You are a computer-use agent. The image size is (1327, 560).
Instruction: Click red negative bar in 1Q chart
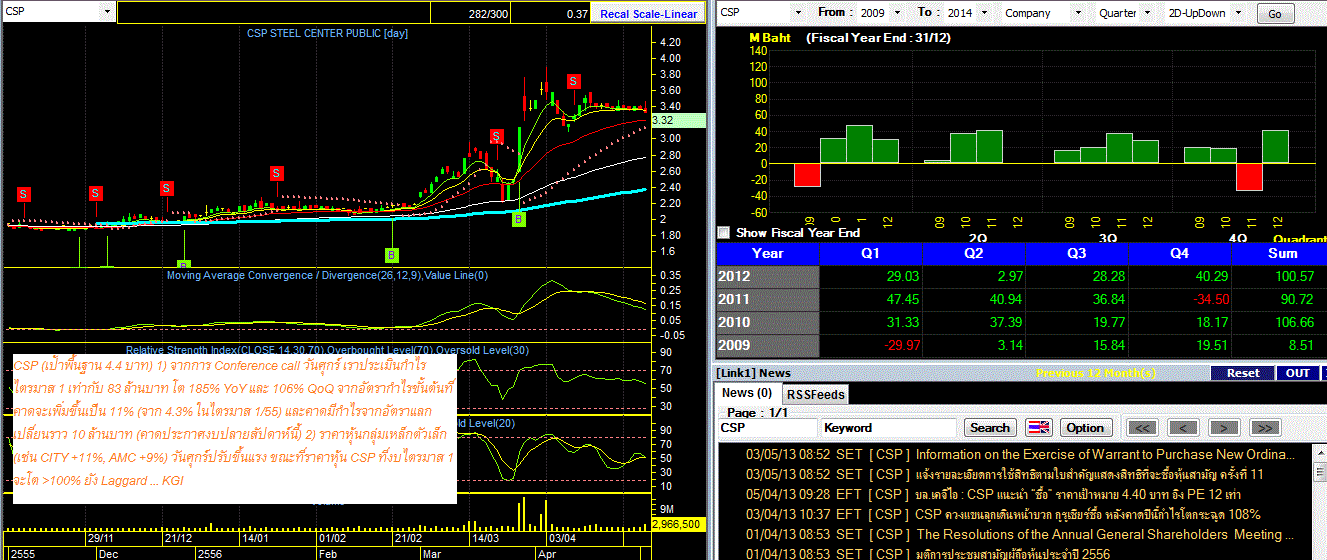[x=807, y=175]
